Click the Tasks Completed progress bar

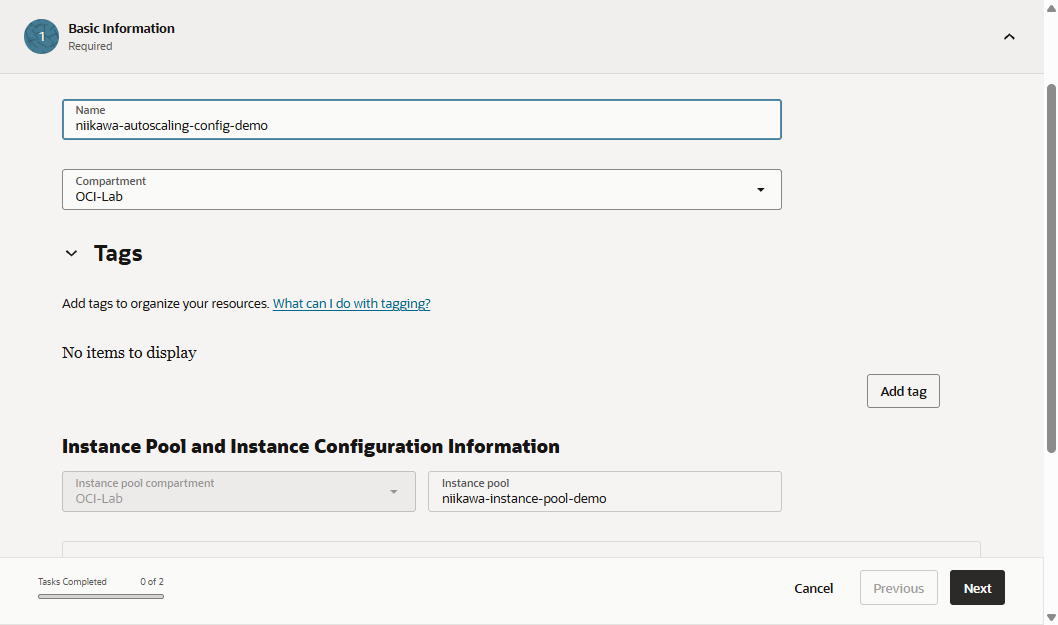[x=101, y=596]
